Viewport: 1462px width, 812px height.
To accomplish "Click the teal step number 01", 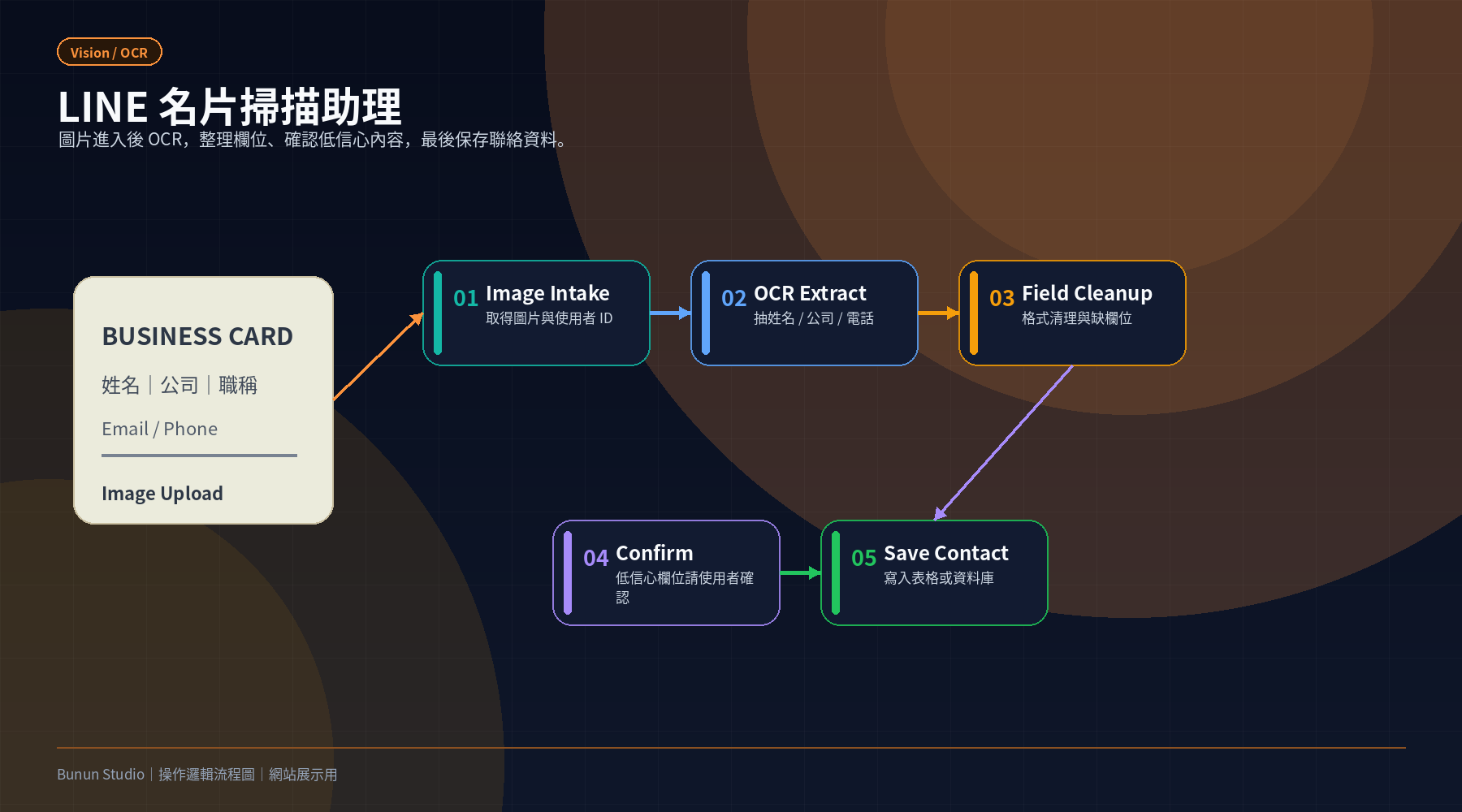I will 465,298.
